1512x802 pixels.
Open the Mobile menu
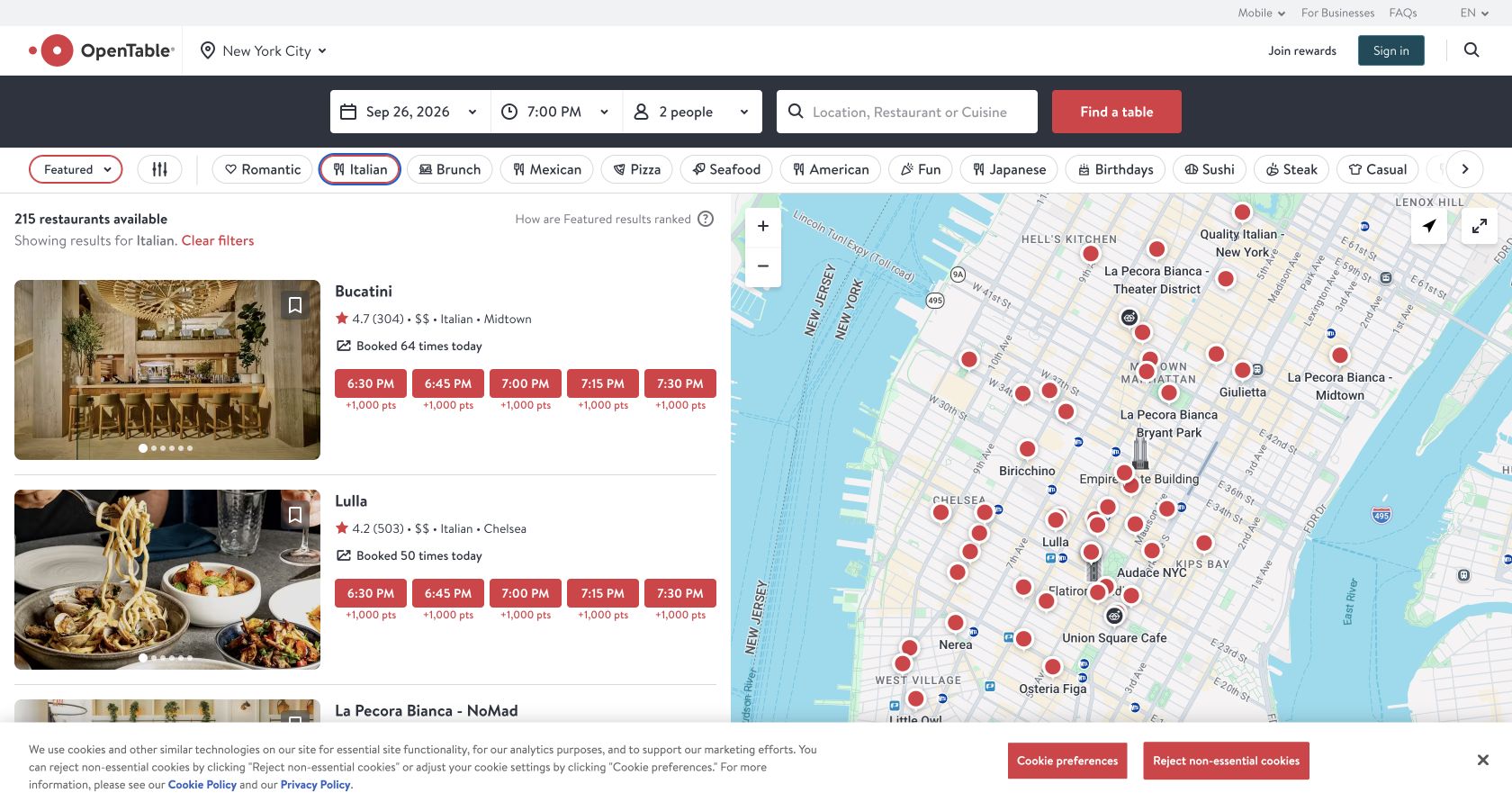pos(1261,13)
